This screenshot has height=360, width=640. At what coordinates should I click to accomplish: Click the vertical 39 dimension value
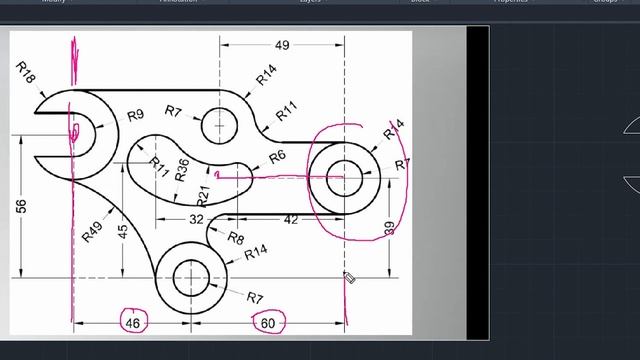tap(390, 228)
